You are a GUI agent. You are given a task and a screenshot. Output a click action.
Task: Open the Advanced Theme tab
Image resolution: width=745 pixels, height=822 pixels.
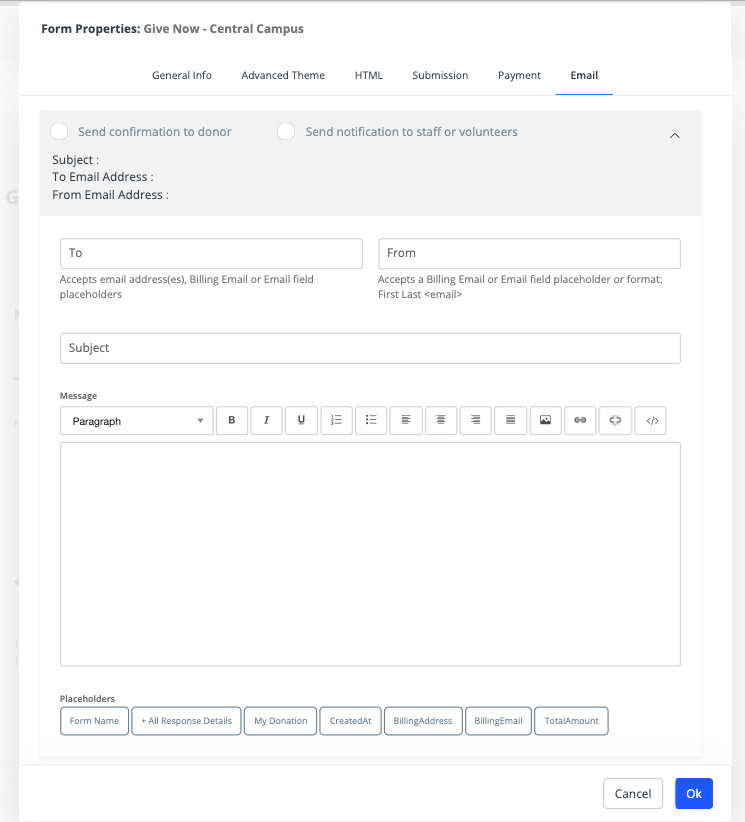[x=283, y=75]
